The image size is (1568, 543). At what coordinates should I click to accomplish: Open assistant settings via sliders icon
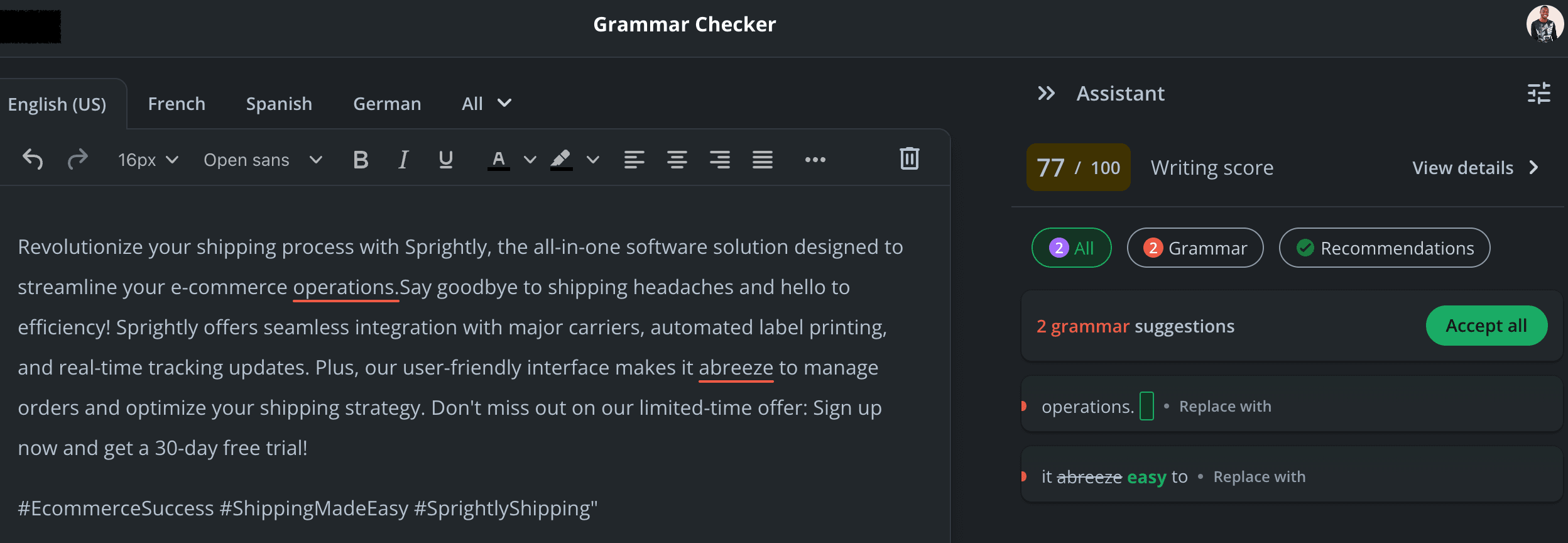(1538, 93)
